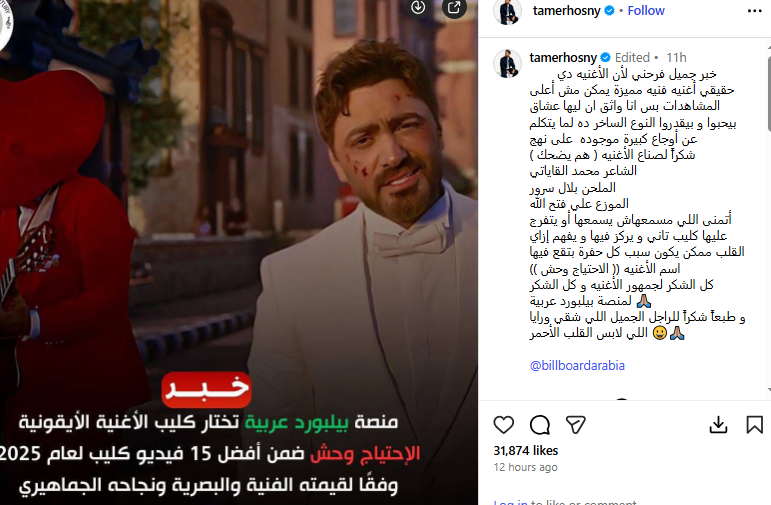This screenshot has width=771, height=505.
Task: Download the post using the arrow icon
Action: point(718,425)
